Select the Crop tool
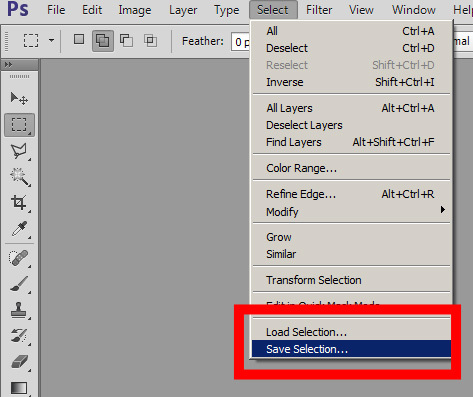 point(19,202)
